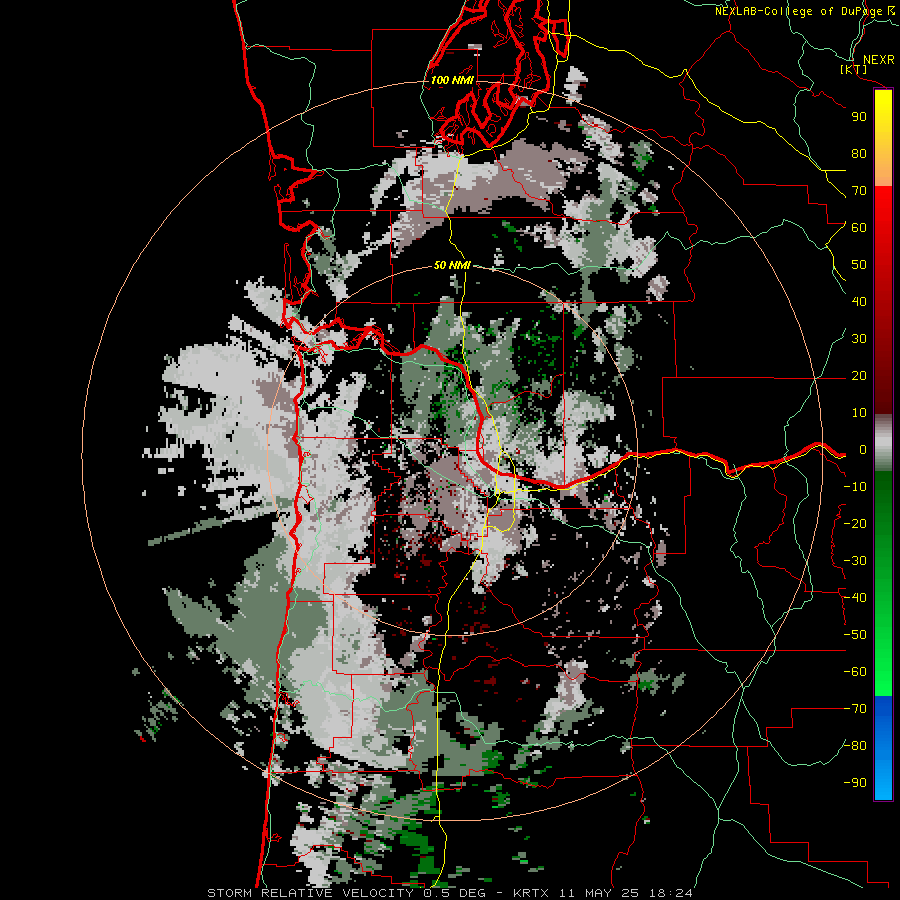Select the 10 value on velocity scale
900x900 pixels.
tap(859, 413)
